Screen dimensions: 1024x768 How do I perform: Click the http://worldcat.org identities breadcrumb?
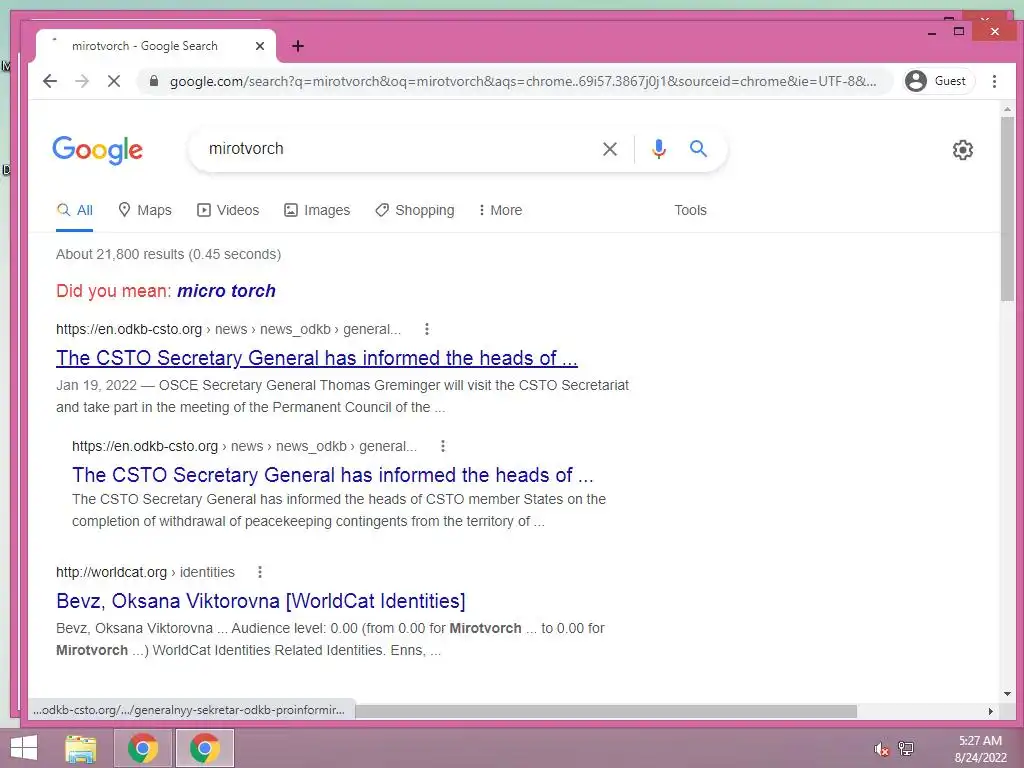[145, 572]
